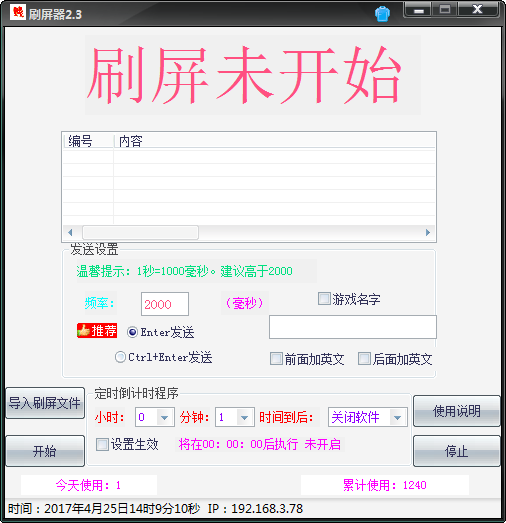The height and width of the screenshot is (523, 506).
Task: Click the 累计使用: 1240 counter
Action: [385, 485]
